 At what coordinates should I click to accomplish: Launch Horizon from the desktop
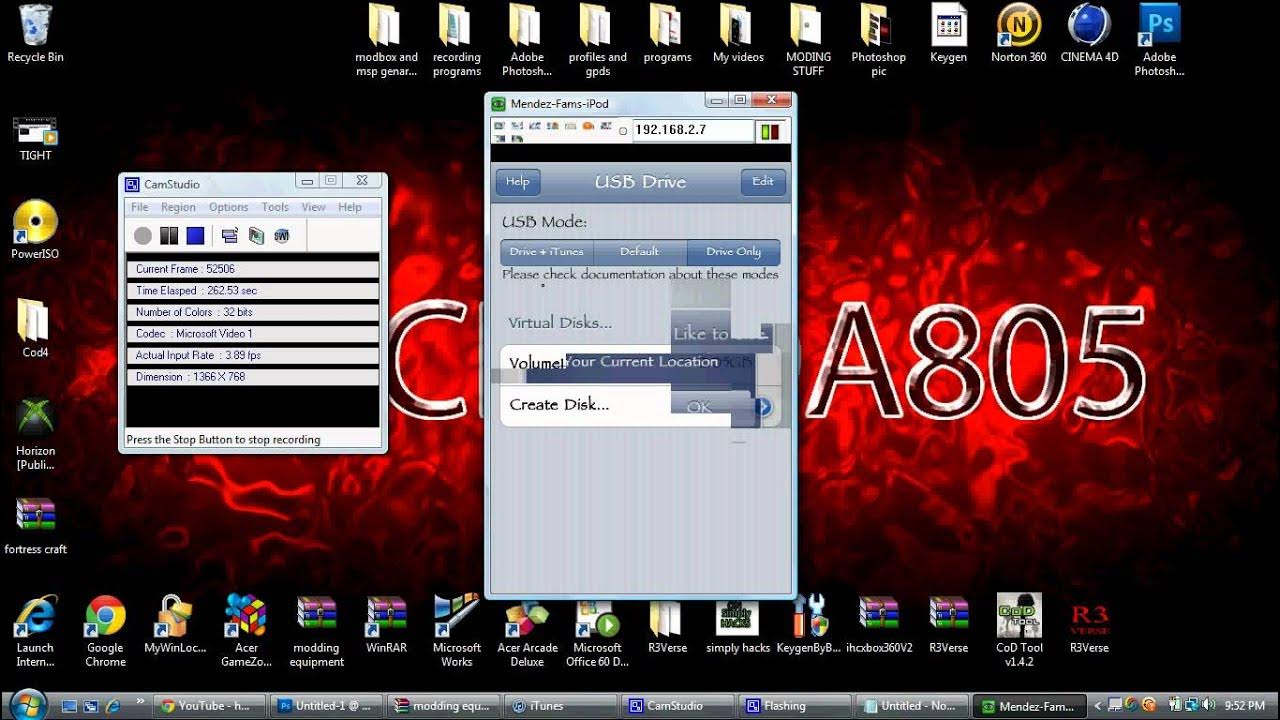pyautogui.click(x=36, y=433)
